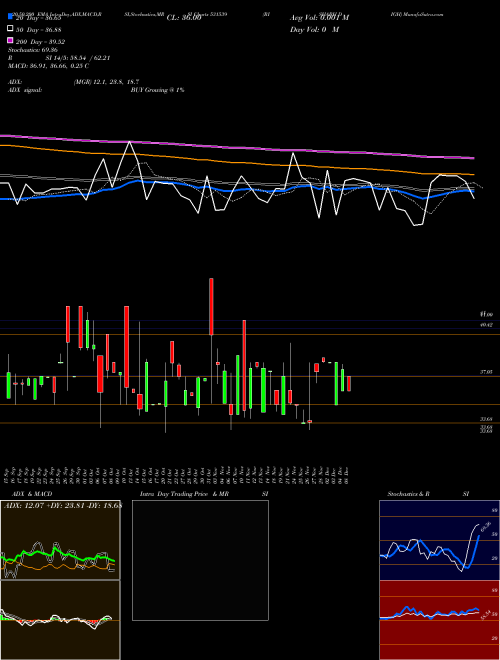Click the right end of the magenta 200-day line

[x=474, y=158]
